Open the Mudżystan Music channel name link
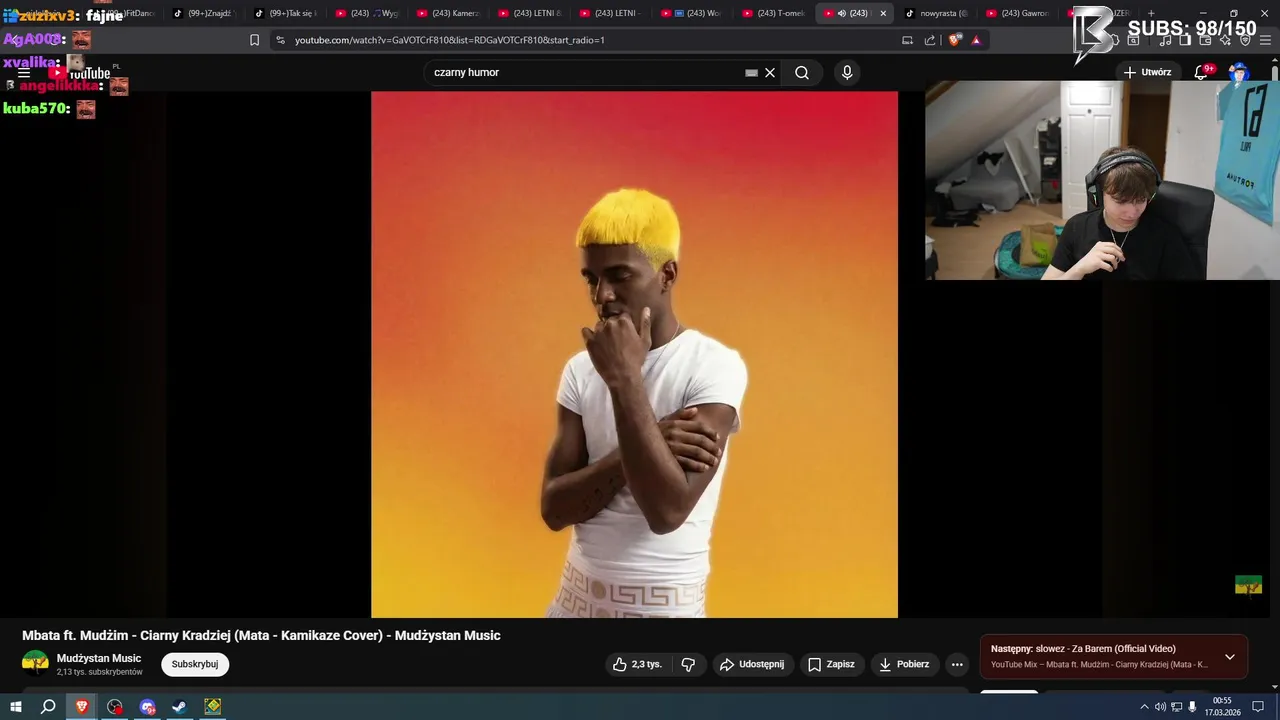Screen dimensions: 1280x720 click(x=99, y=658)
